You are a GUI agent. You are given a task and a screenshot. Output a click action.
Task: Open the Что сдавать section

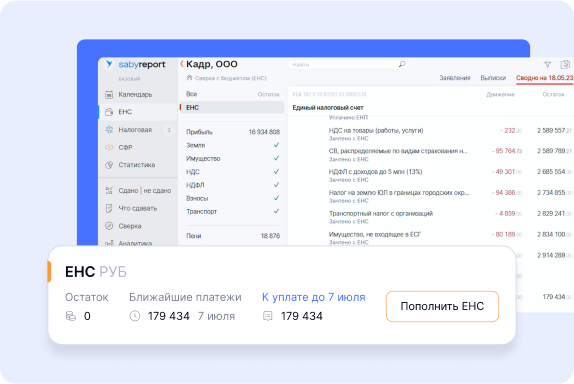(x=138, y=208)
